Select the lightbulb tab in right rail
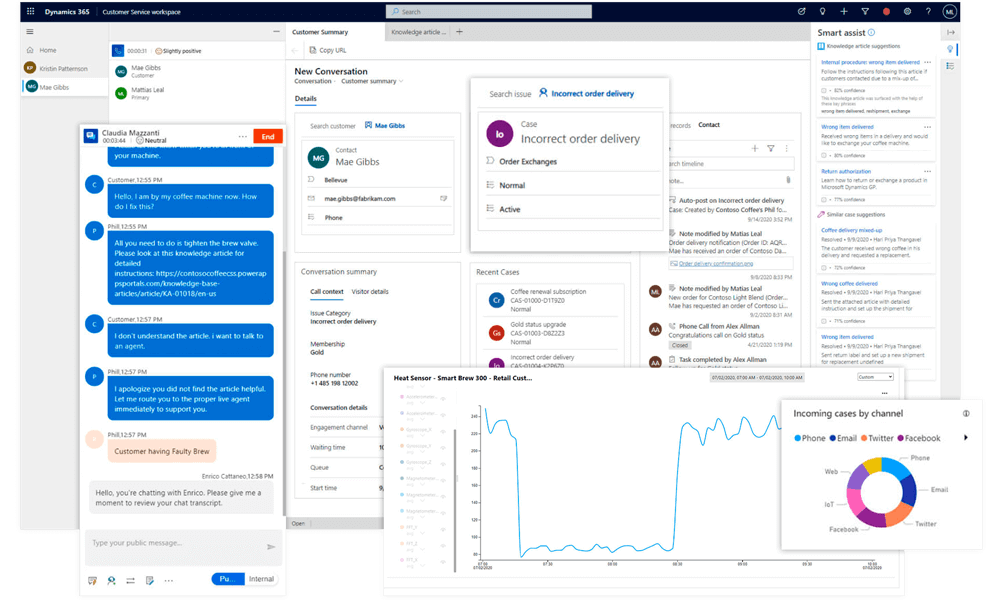 click(x=950, y=49)
